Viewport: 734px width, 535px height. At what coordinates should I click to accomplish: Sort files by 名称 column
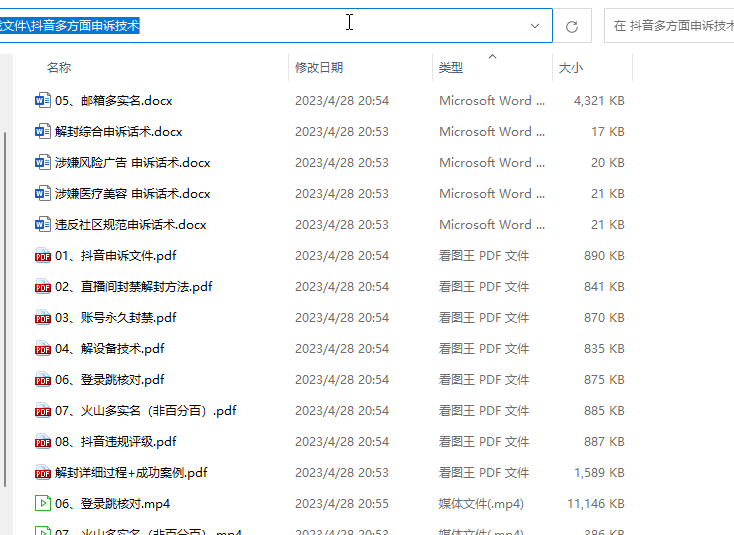59,68
